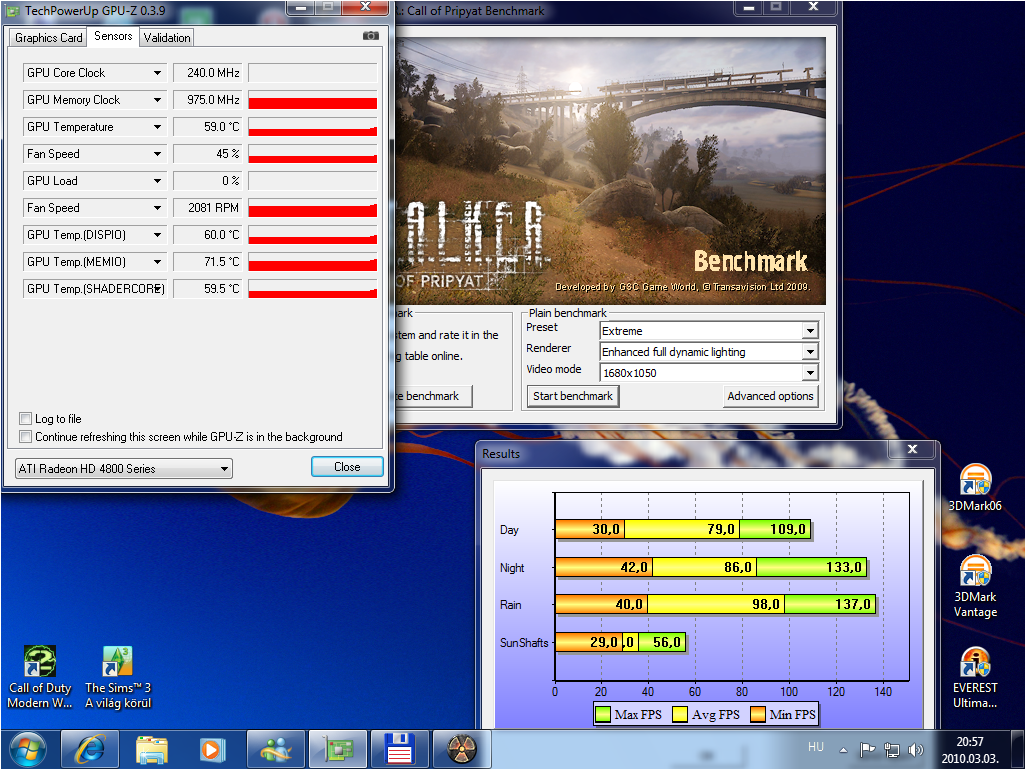Open the EVEREST Ultimate desktop shortcut
The image size is (1026, 770).
975,678
